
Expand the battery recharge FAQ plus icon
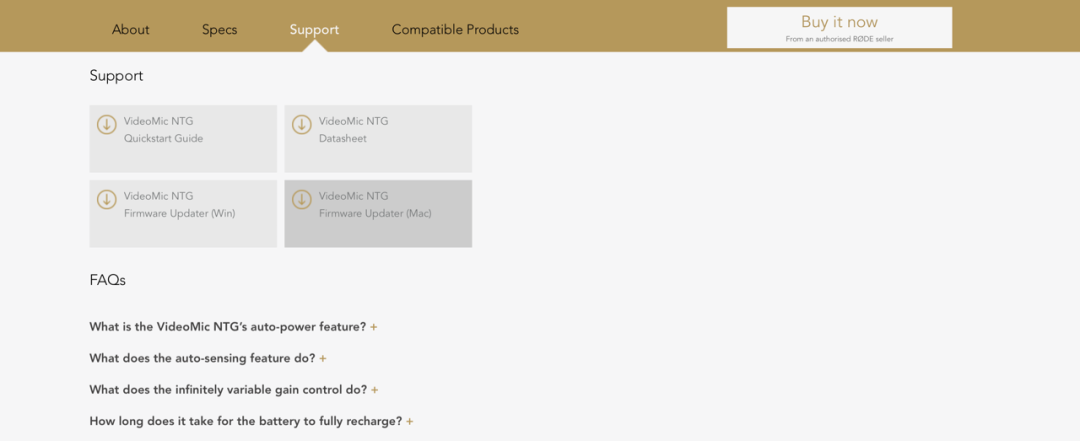409,422
